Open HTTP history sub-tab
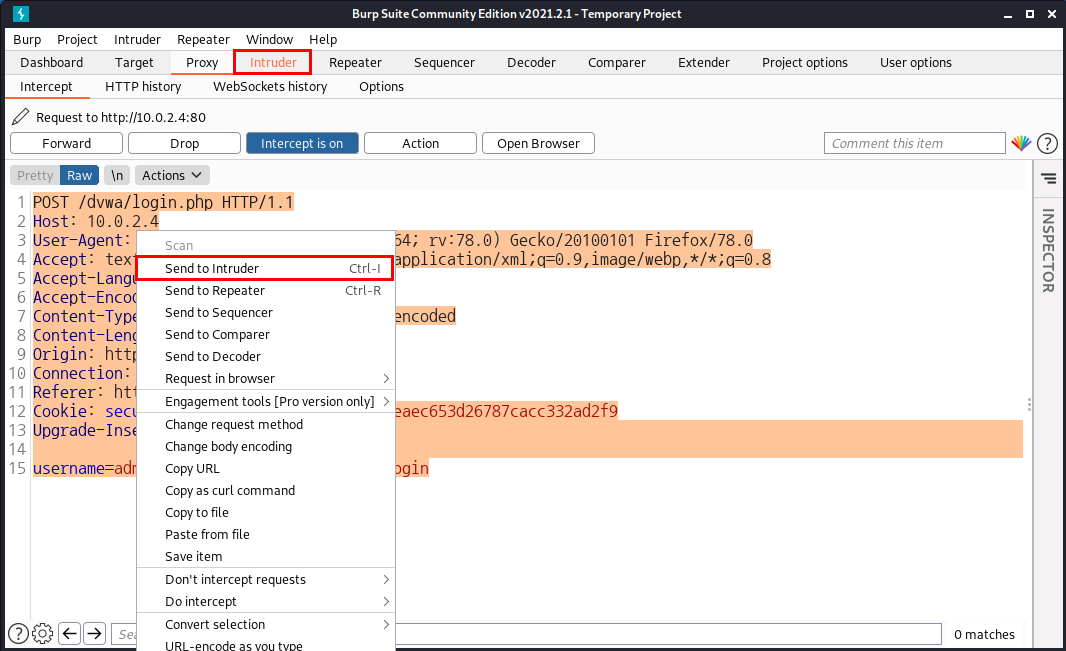This screenshot has width=1066, height=651. point(143,86)
